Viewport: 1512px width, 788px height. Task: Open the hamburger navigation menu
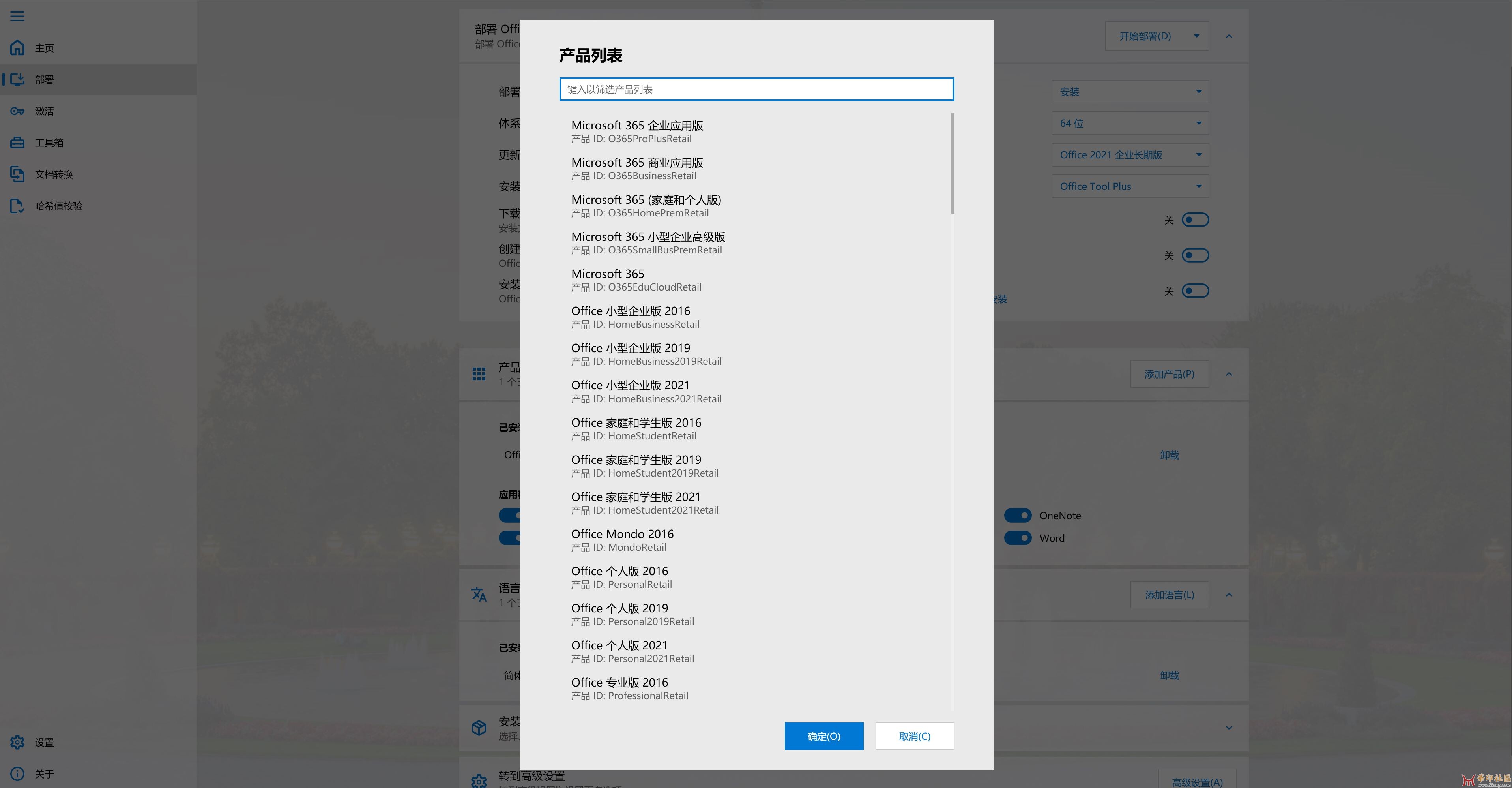(x=17, y=16)
